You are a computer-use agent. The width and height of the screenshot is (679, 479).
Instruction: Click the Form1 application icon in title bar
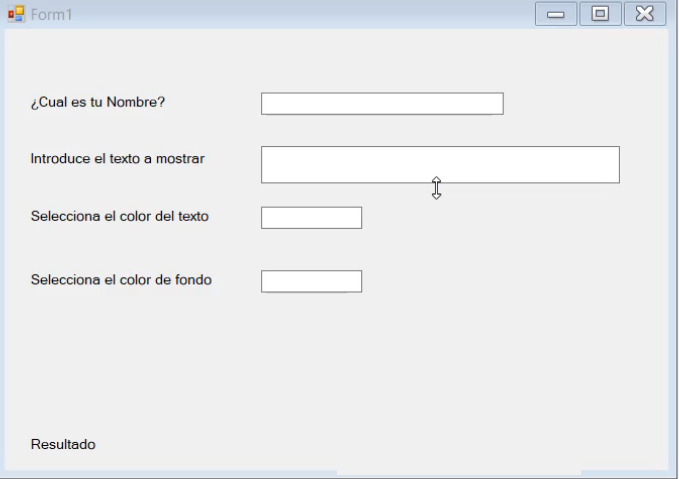coord(16,14)
